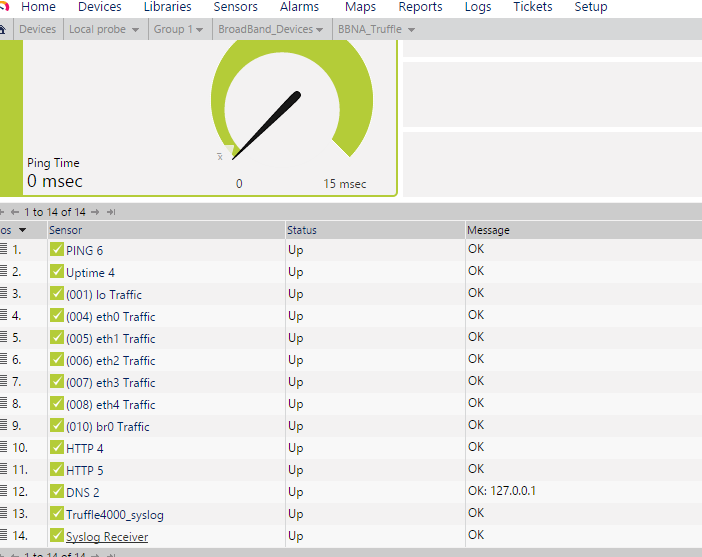The image size is (702, 557).
Task: Click status check icon for lo Traffic
Action: [57, 292]
